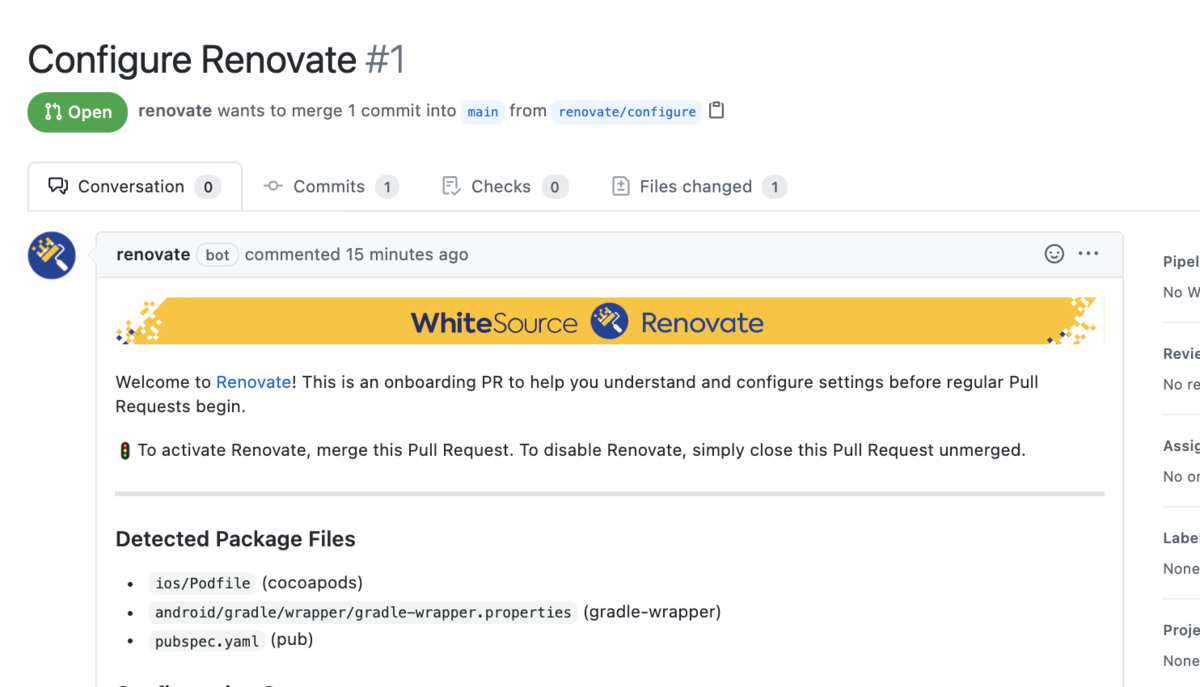Click renovate username in comment header
The height and width of the screenshot is (687, 1200).
[x=153, y=254]
